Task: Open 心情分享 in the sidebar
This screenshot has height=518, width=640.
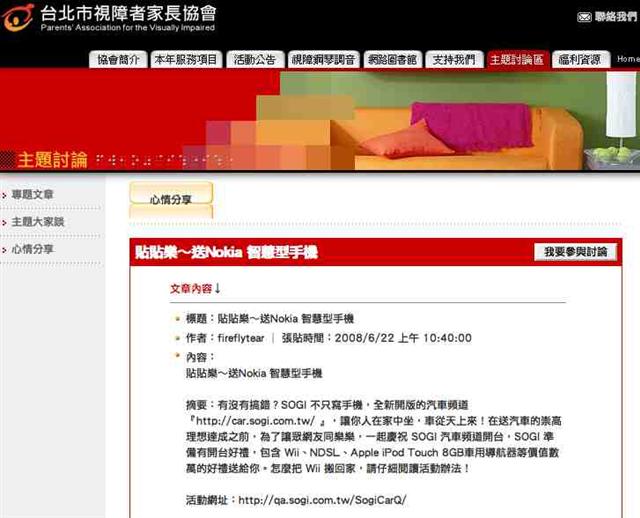Action: (x=32, y=249)
